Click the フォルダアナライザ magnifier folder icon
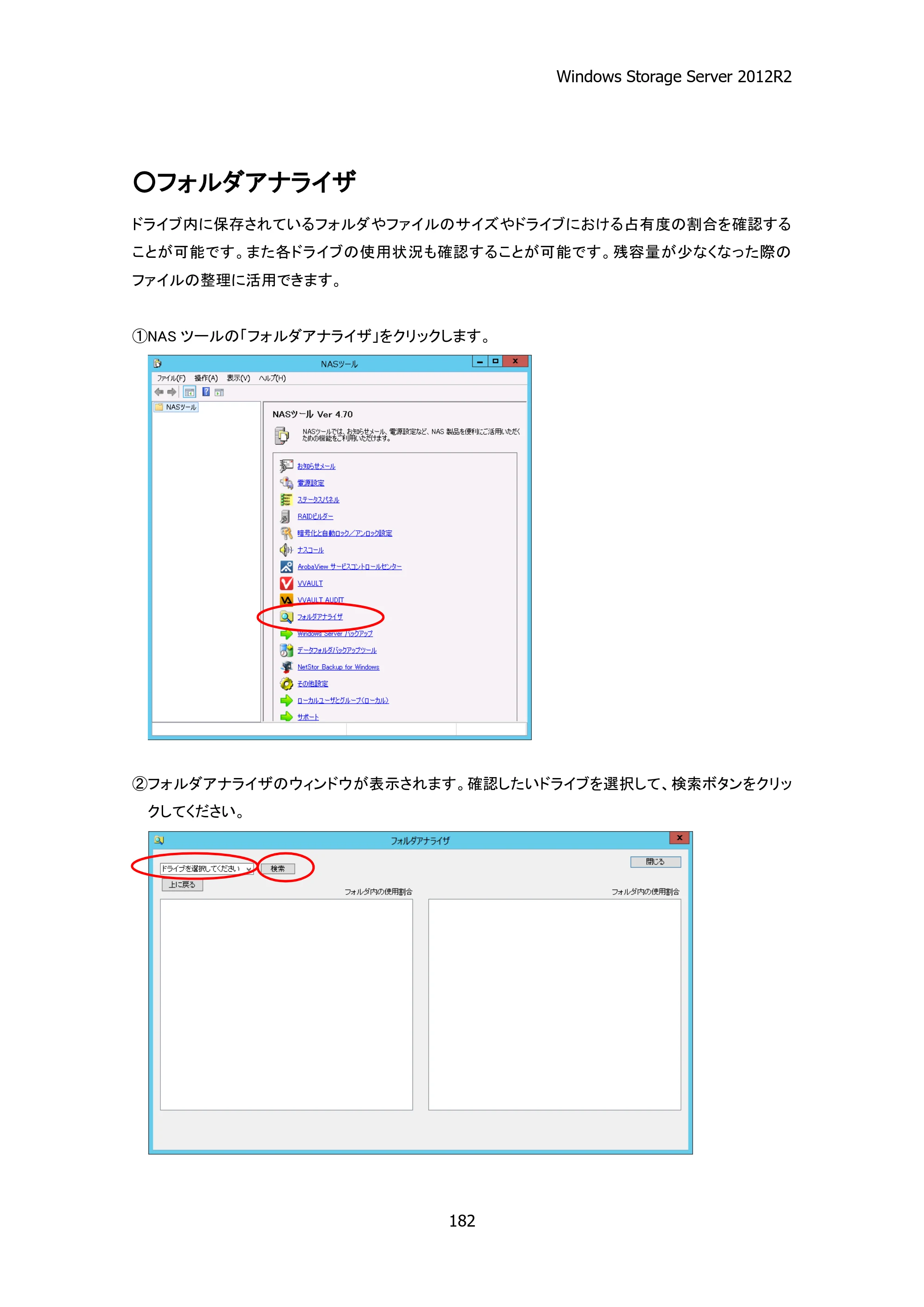Viewport: 924px width, 1307px height. pyautogui.click(x=286, y=616)
